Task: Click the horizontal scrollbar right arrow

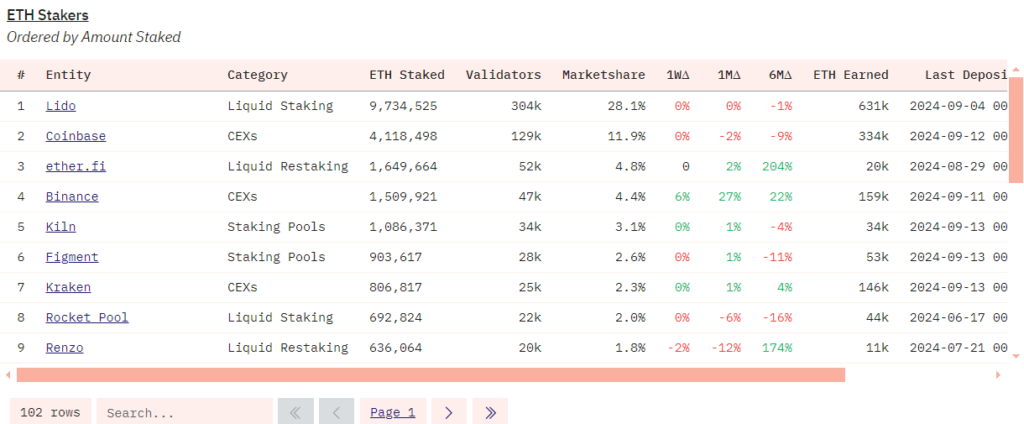Action: point(998,375)
